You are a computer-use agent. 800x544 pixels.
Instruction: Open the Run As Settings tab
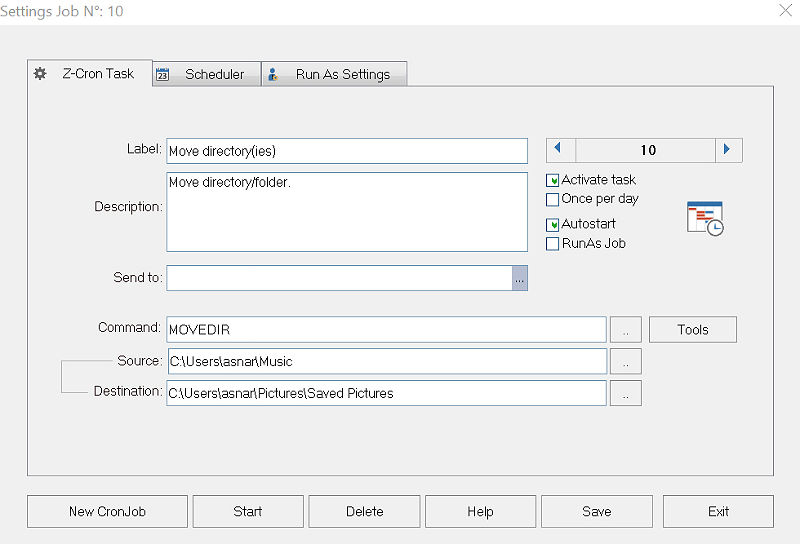coord(335,74)
